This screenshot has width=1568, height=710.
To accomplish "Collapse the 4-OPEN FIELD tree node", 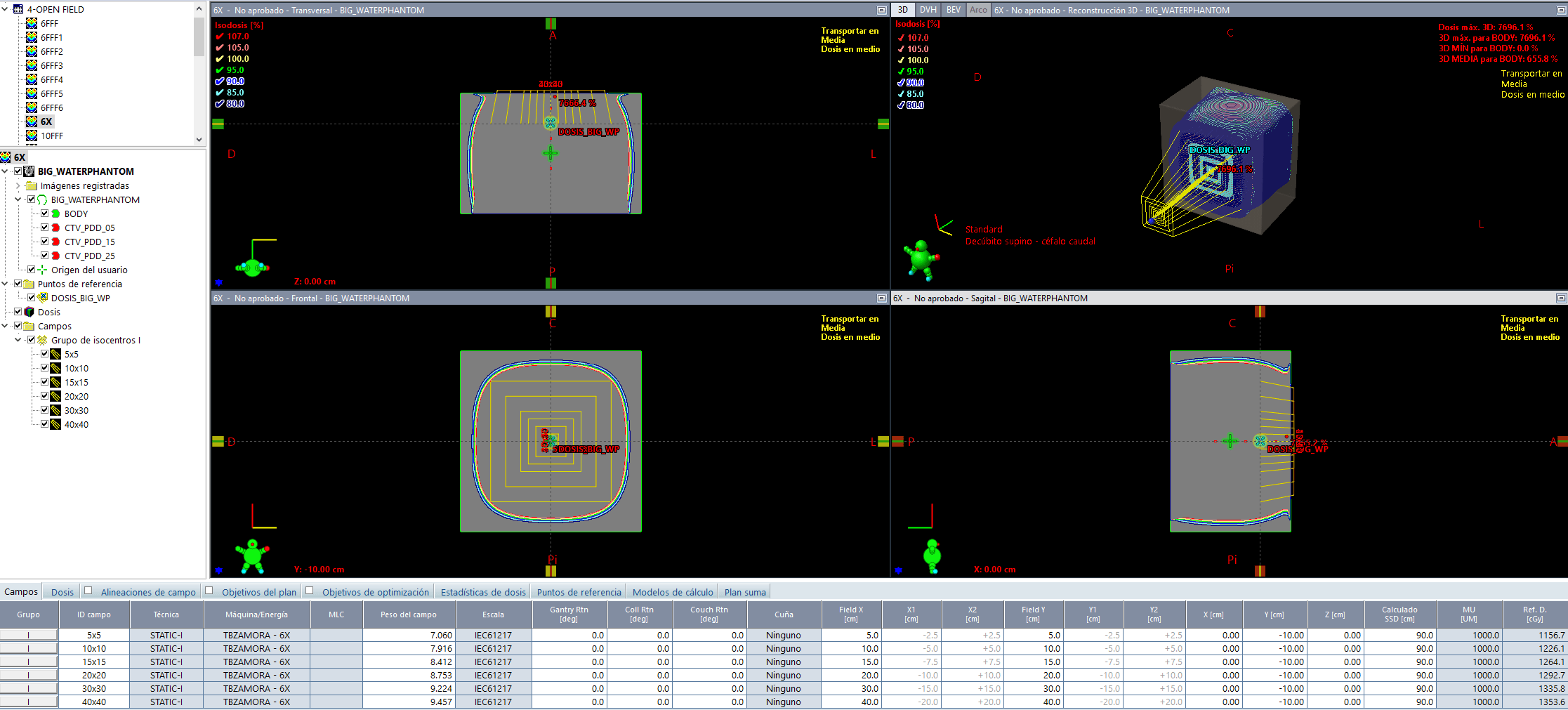I will point(5,9).
